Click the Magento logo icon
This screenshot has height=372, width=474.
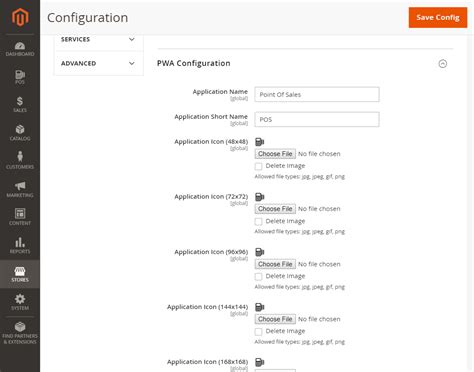(x=20, y=17)
